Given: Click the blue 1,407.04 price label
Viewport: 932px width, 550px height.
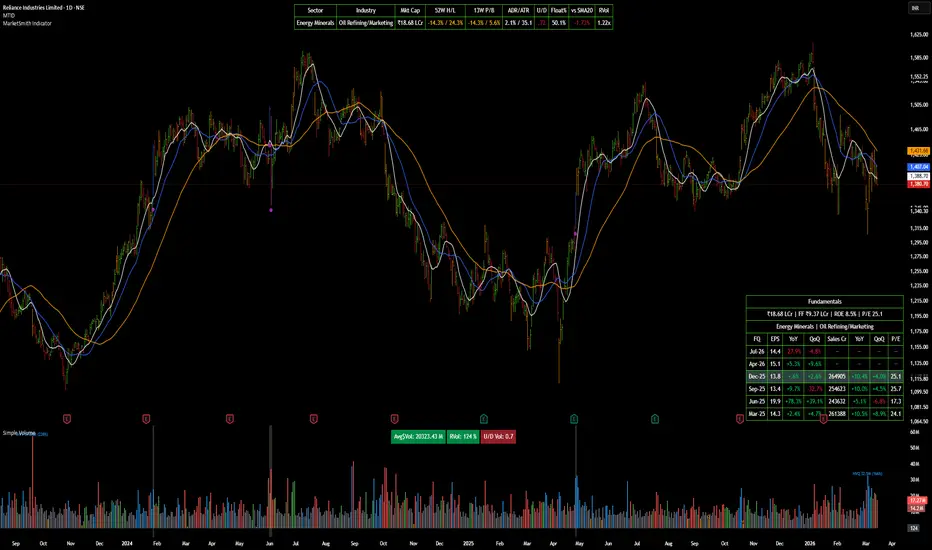Looking at the screenshot, I should click(918, 167).
